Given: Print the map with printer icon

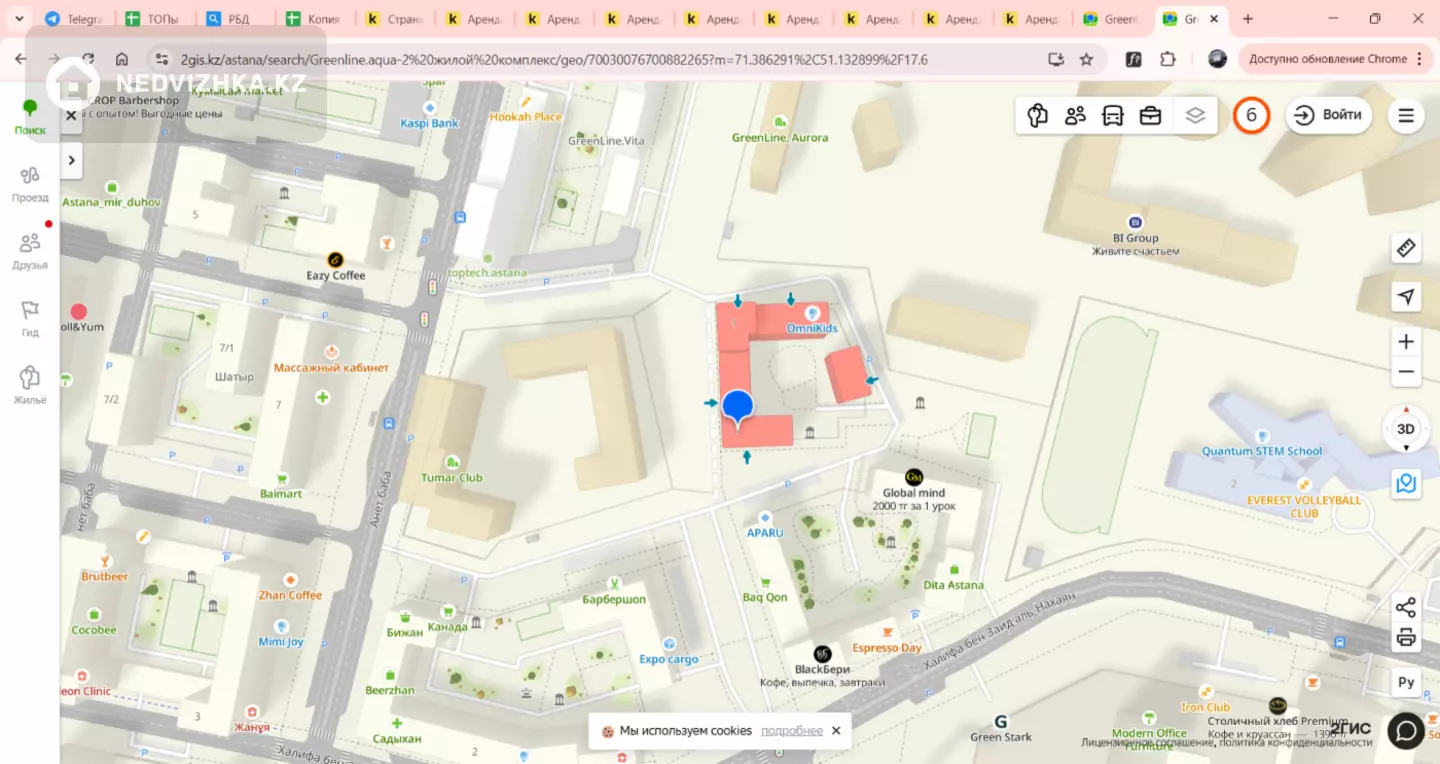Looking at the screenshot, I should click(x=1406, y=637).
